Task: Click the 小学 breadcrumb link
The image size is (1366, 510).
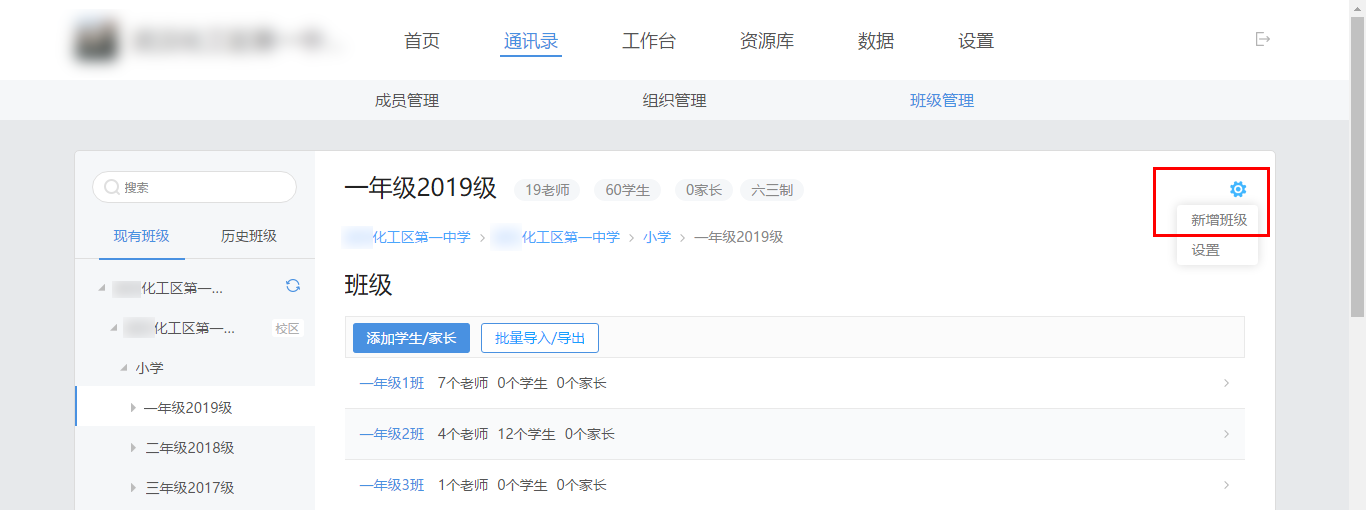Action: coord(657,237)
